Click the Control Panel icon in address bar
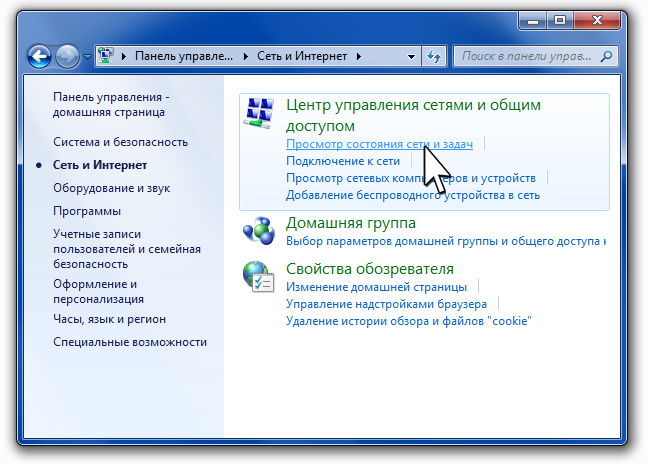The image size is (649, 464). click(x=108, y=56)
